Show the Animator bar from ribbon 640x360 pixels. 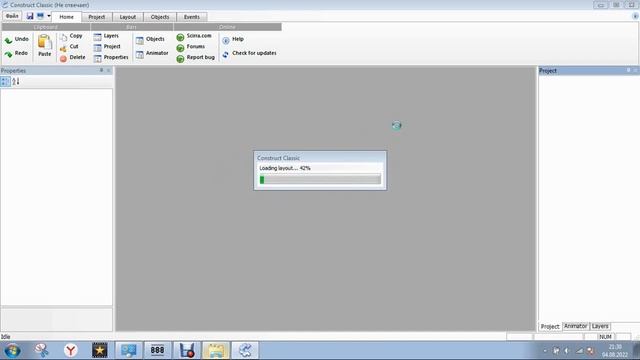152,53
